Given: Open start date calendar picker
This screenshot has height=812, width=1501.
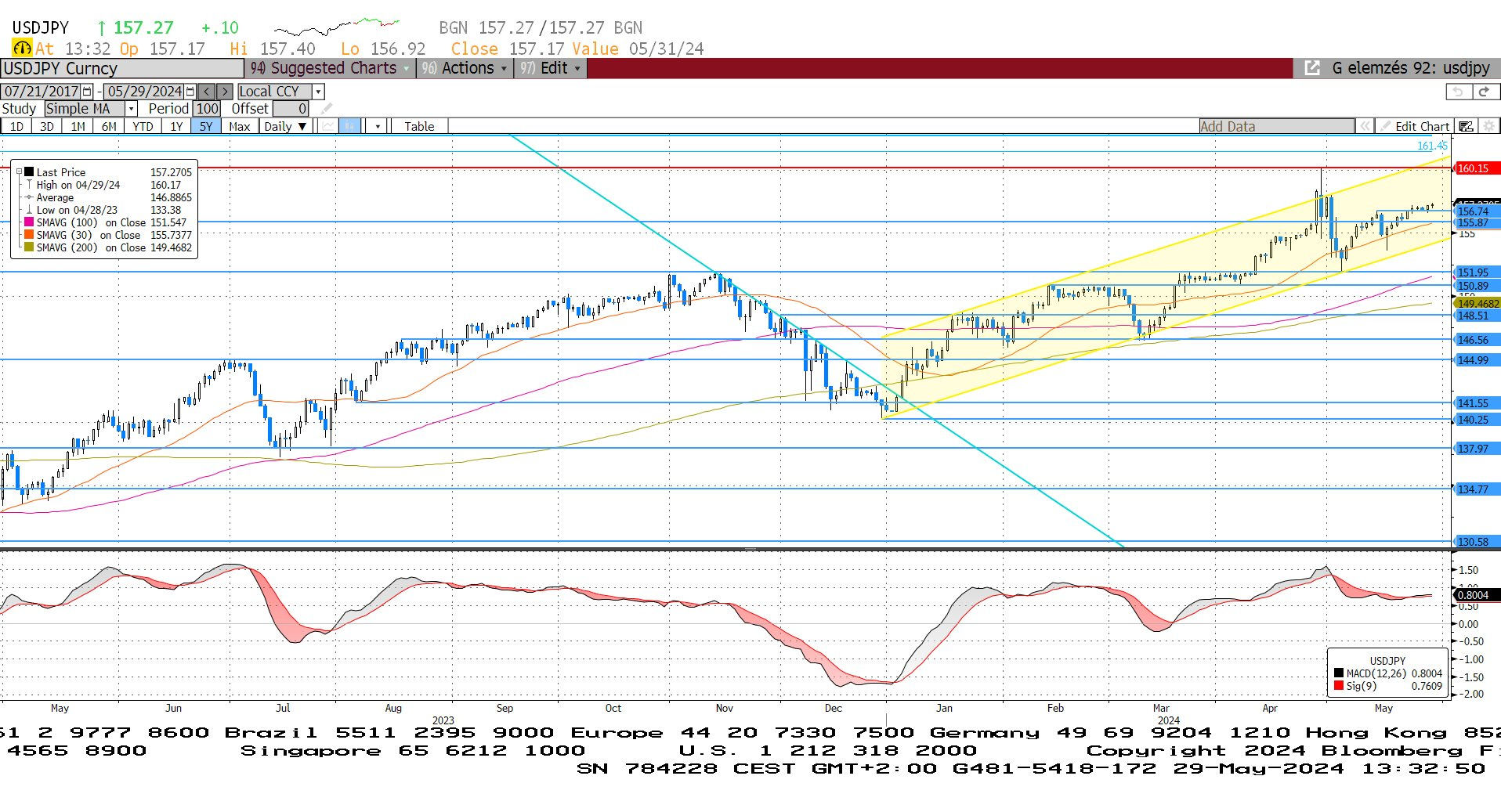Looking at the screenshot, I should coord(88,92).
